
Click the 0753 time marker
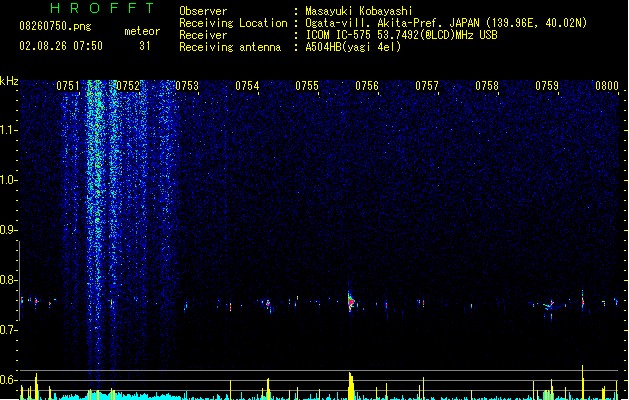[187, 86]
